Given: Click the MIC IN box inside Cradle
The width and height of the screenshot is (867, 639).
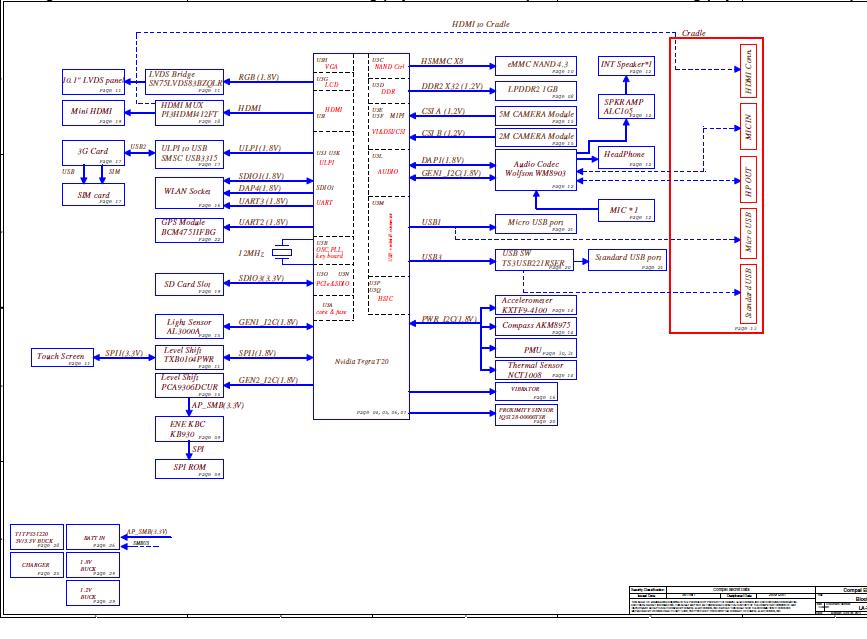Looking at the screenshot, I should point(749,127).
